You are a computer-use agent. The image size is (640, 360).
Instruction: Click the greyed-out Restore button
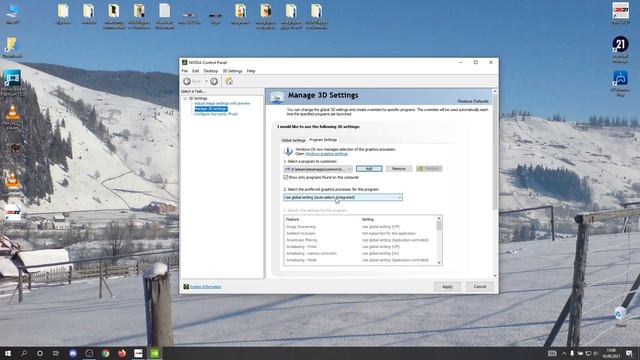pyautogui.click(x=429, y=169)
